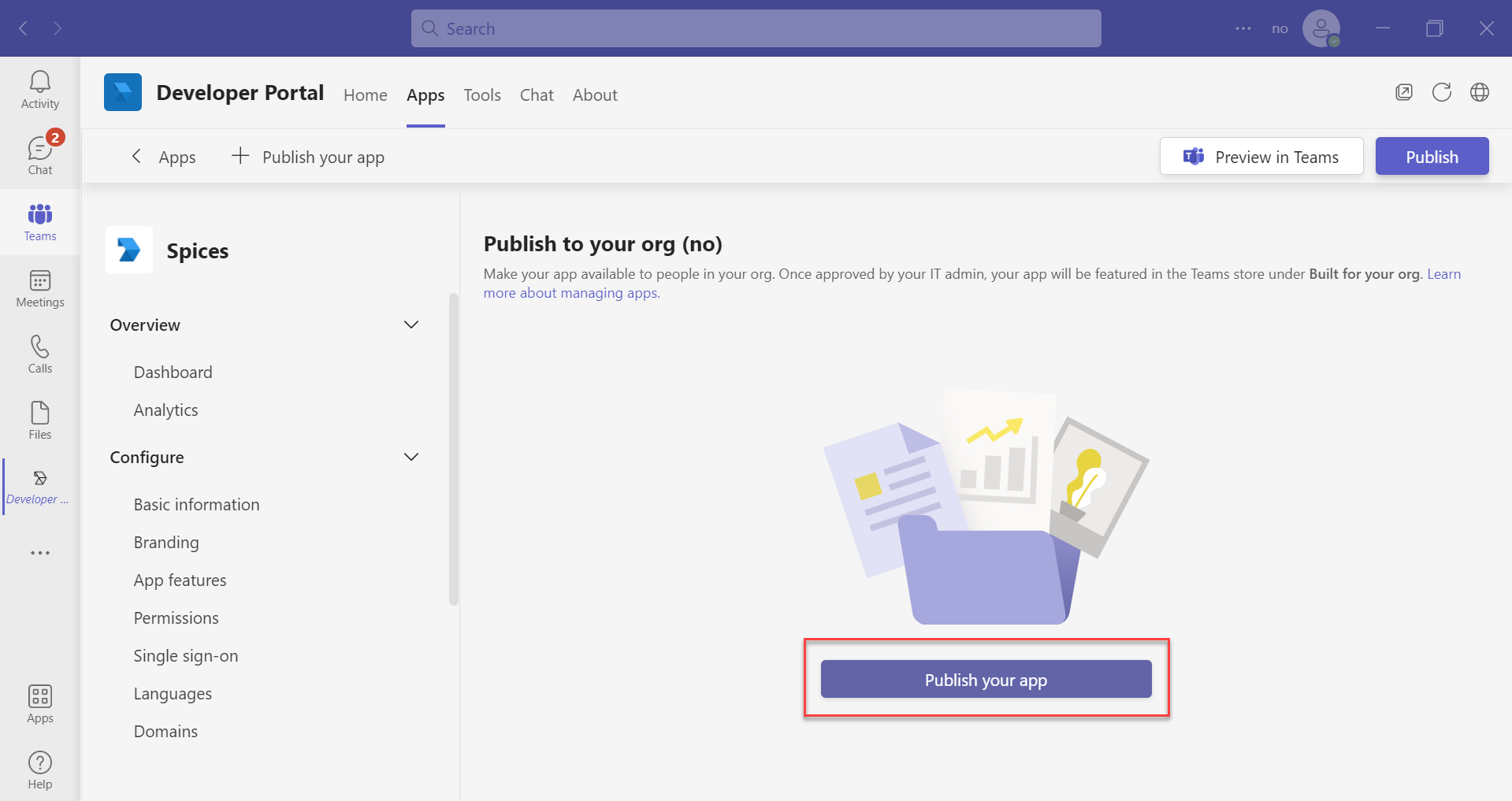This screenshot has height=801, width=1512.
Task: Click the plus icon beside Publish your app
Action: click(x=240, y=156)
